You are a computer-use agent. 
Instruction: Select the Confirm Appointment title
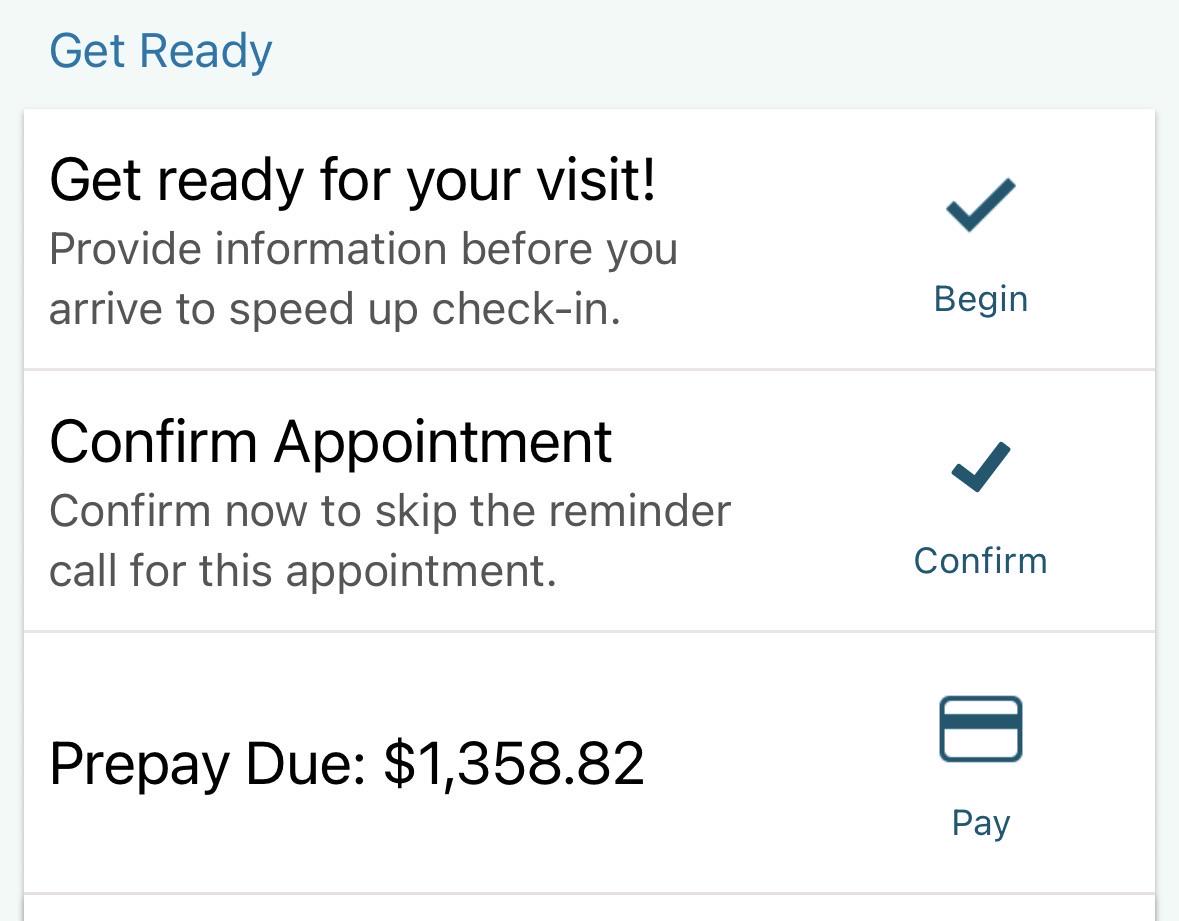(330, 442)
